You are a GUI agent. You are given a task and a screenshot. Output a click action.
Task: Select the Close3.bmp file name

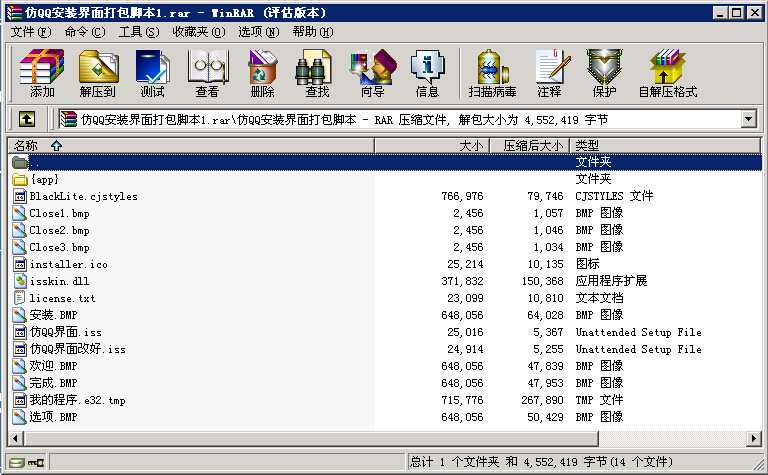click(x=59, y=247)
